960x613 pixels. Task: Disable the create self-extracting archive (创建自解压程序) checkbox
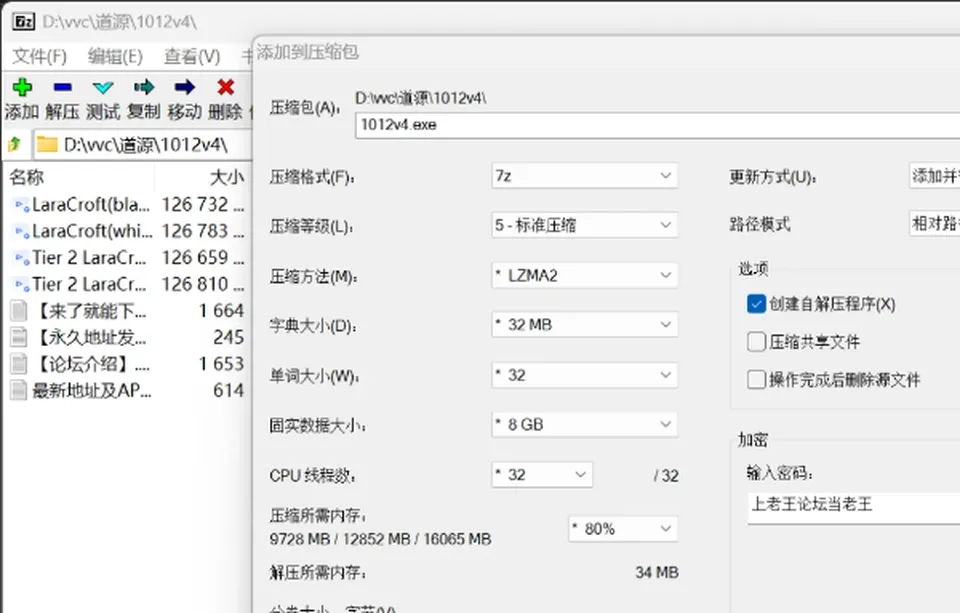(x=756, y=304)
